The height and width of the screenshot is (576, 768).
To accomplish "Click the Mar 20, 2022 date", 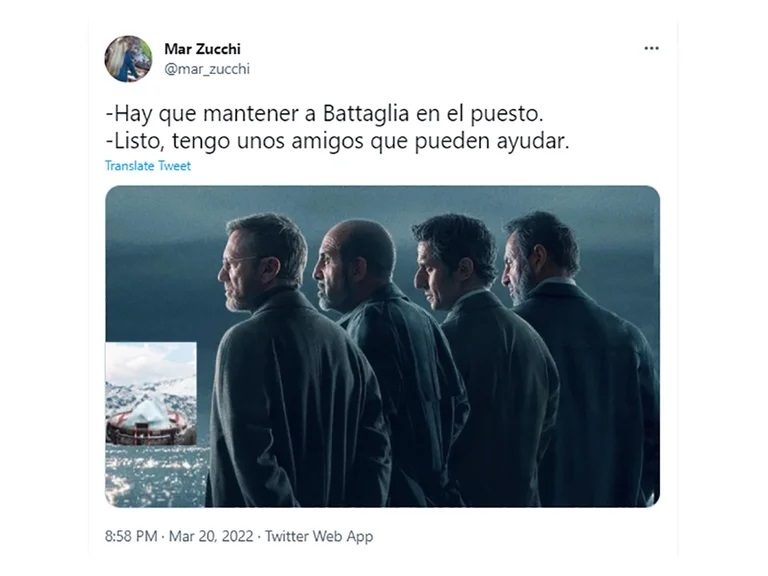I will click(x=211, y=536).
